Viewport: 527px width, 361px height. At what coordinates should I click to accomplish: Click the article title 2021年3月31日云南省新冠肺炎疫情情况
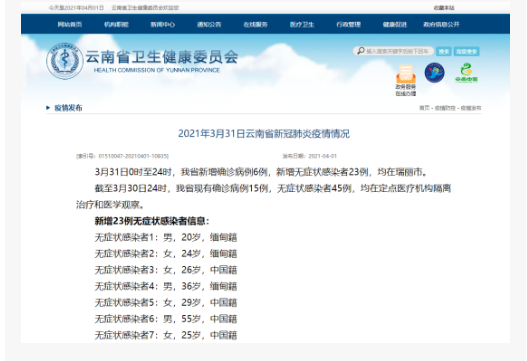264,134
